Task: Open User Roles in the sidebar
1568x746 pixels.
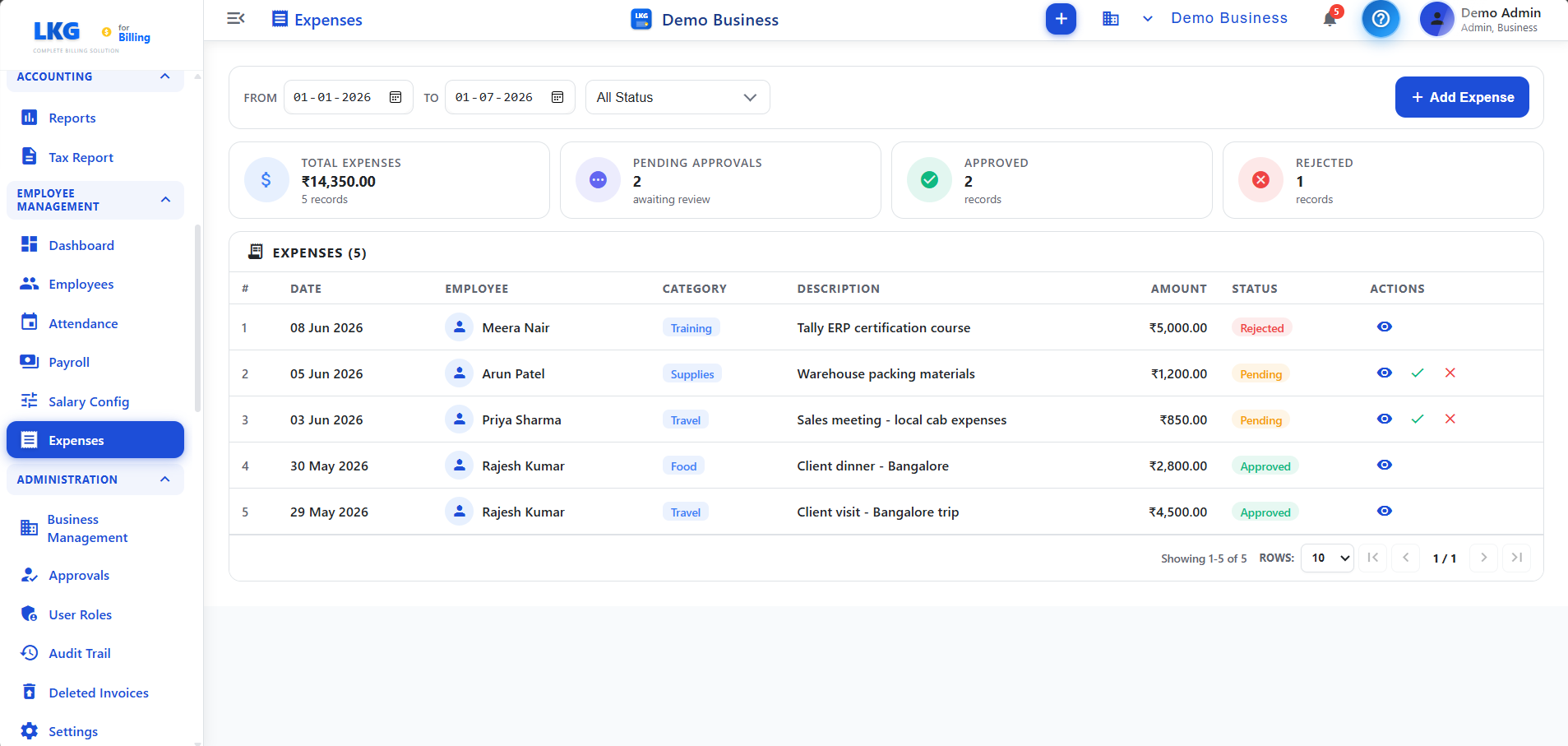Action: coord(95,614)
